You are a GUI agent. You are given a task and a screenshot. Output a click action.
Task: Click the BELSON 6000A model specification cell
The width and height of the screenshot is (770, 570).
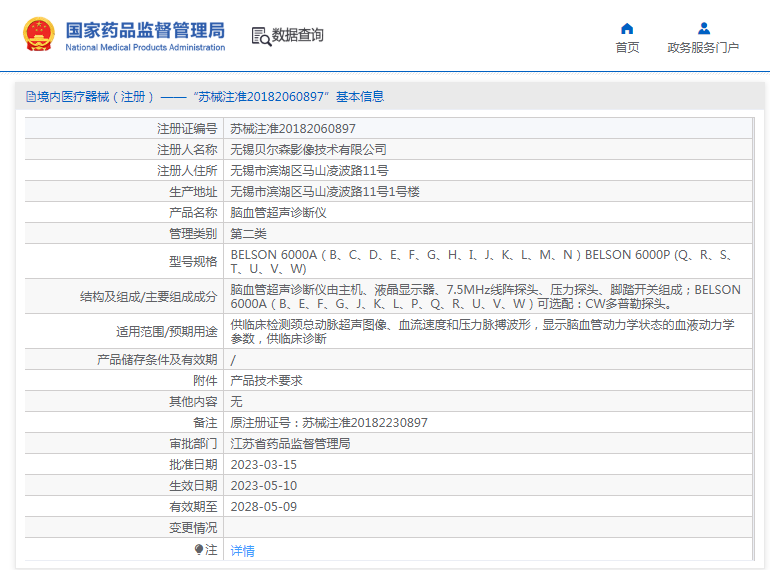click(488, 262)
